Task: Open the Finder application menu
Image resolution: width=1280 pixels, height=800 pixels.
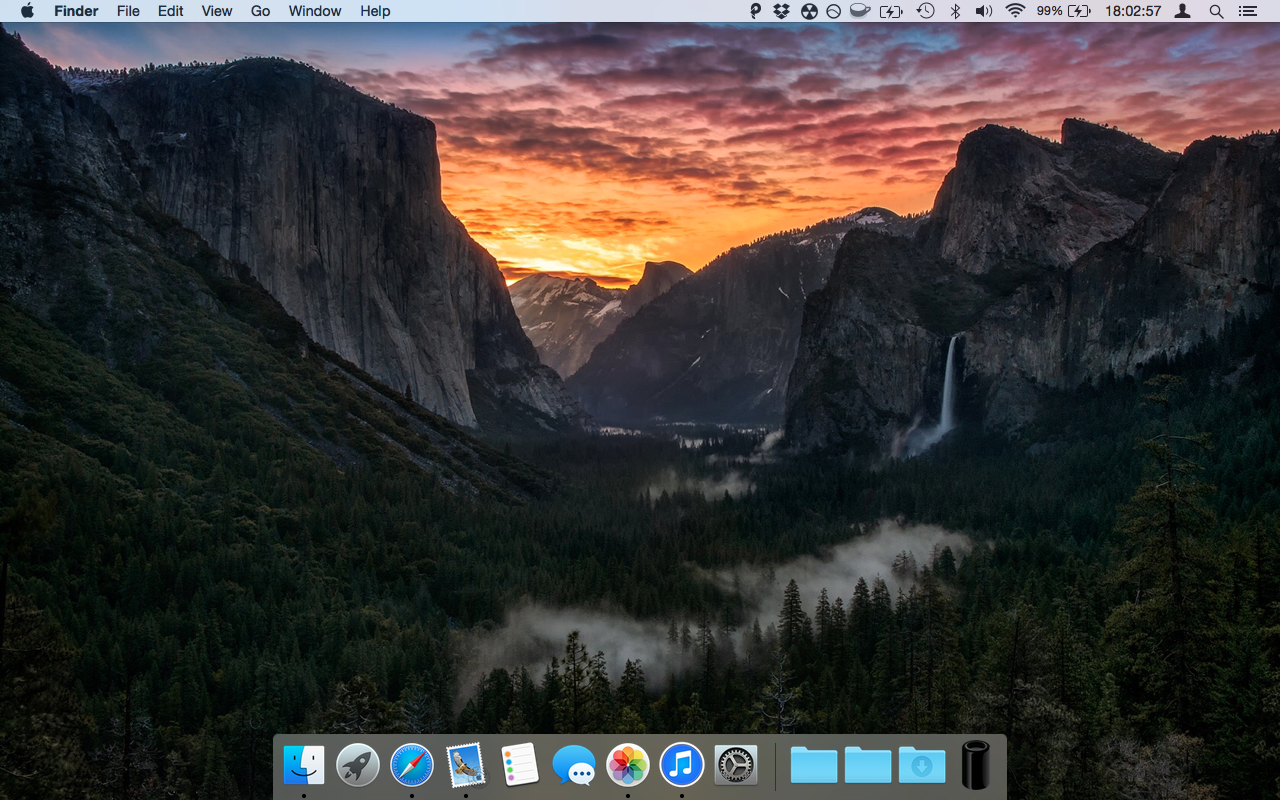Action: click(x=76, y=11)
